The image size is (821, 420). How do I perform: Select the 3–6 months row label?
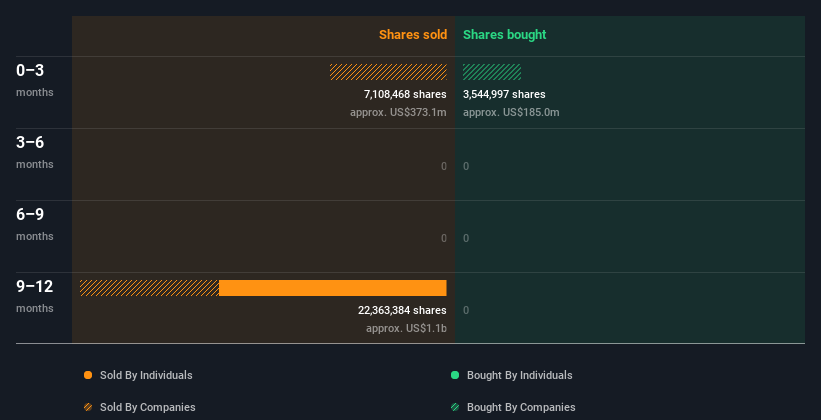click(31, 143)
